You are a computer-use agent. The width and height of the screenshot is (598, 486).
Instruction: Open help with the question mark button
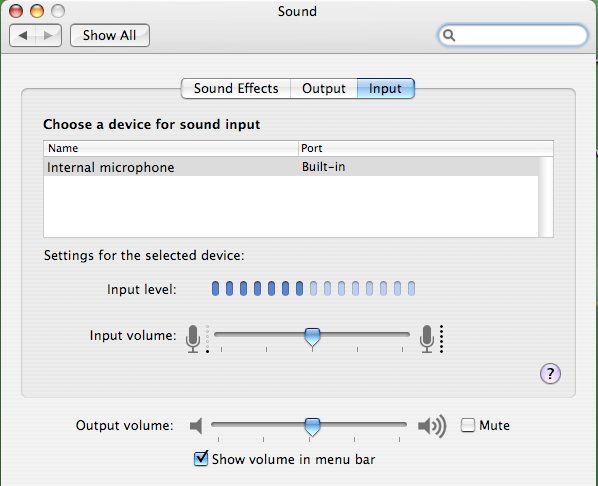pos(550,373)
